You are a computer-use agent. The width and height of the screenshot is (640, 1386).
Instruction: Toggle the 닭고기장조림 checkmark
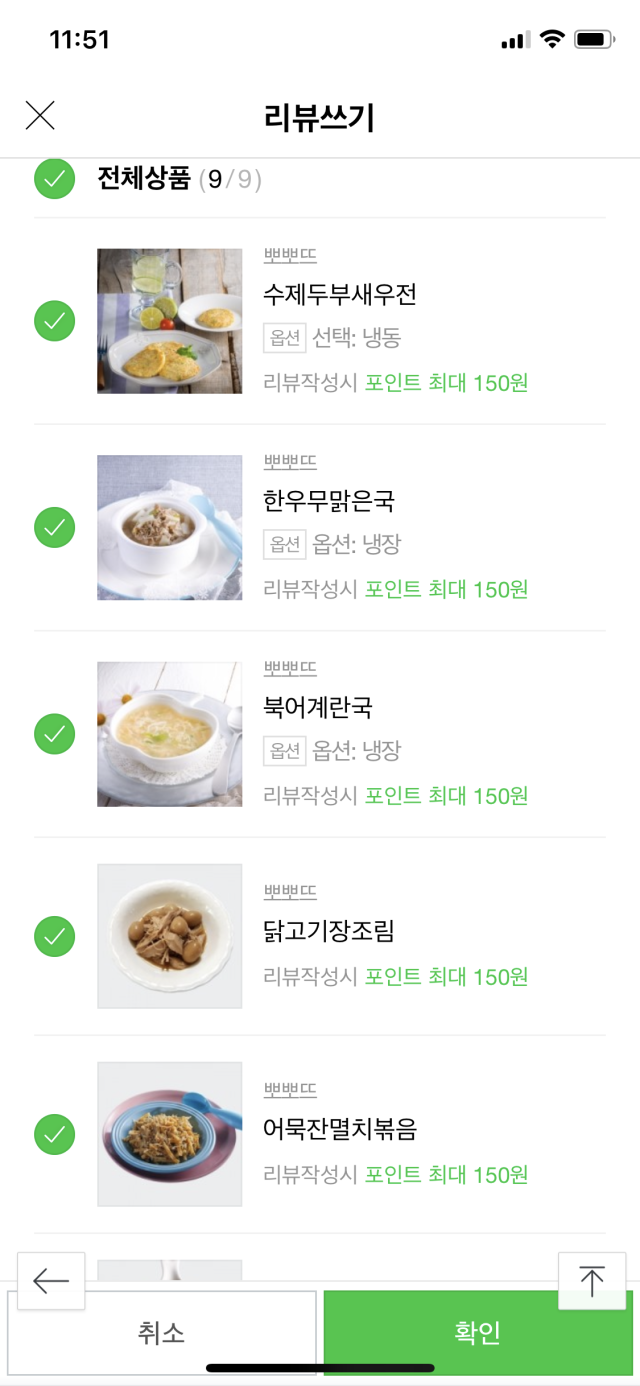click(55, 936)
